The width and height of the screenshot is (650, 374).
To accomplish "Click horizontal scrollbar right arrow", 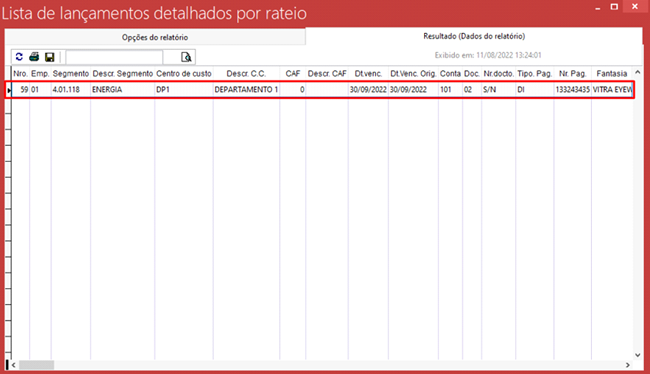I will pyautogui.click(x=628, y=365).
